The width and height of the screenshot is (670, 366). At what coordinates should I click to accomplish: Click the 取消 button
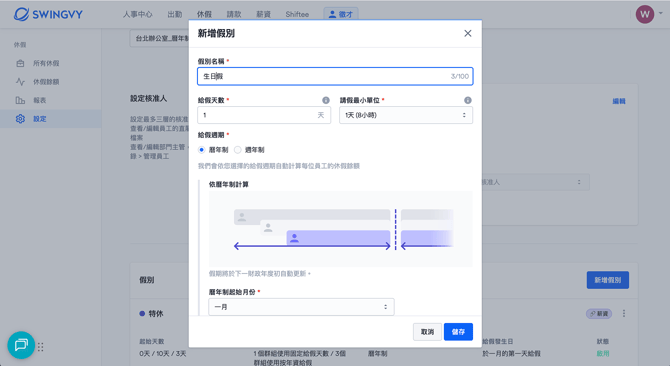pyautogui.click(x=427, y=332)
